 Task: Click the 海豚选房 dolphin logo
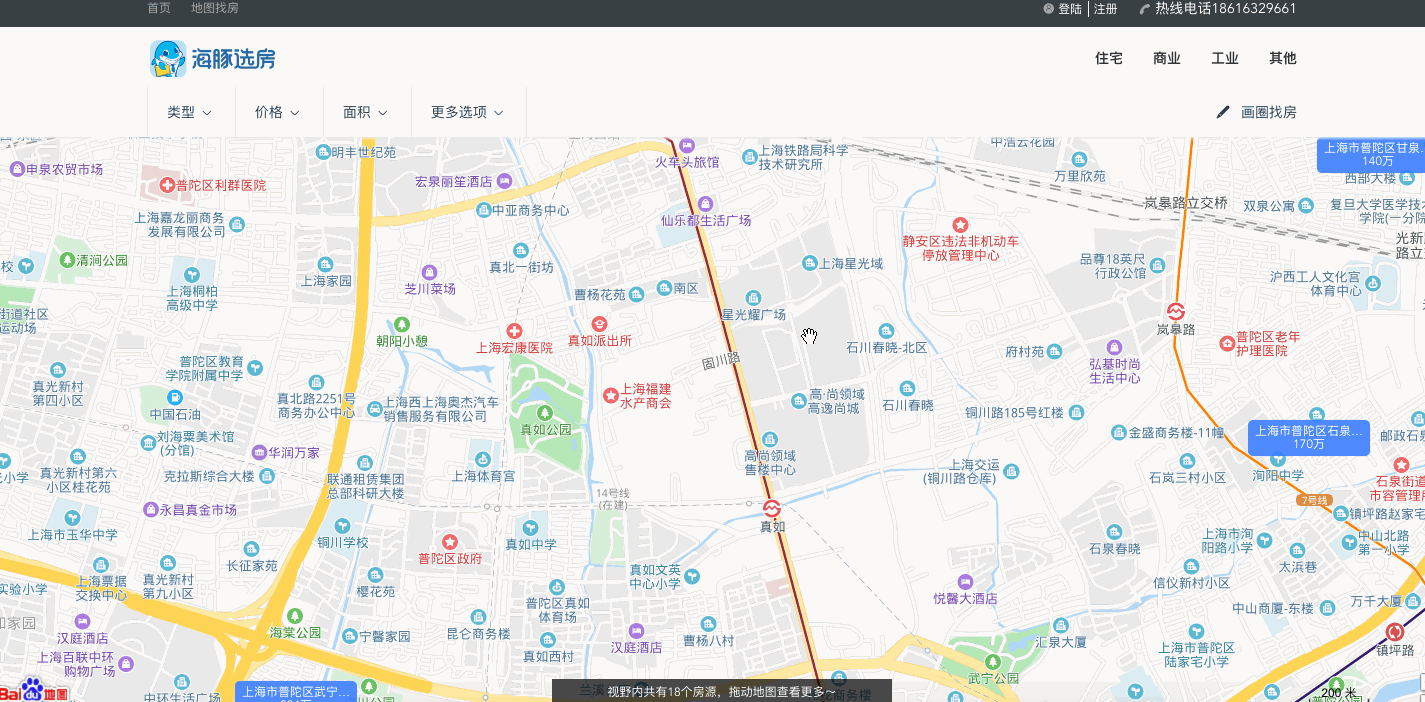[x=213, y=59]
